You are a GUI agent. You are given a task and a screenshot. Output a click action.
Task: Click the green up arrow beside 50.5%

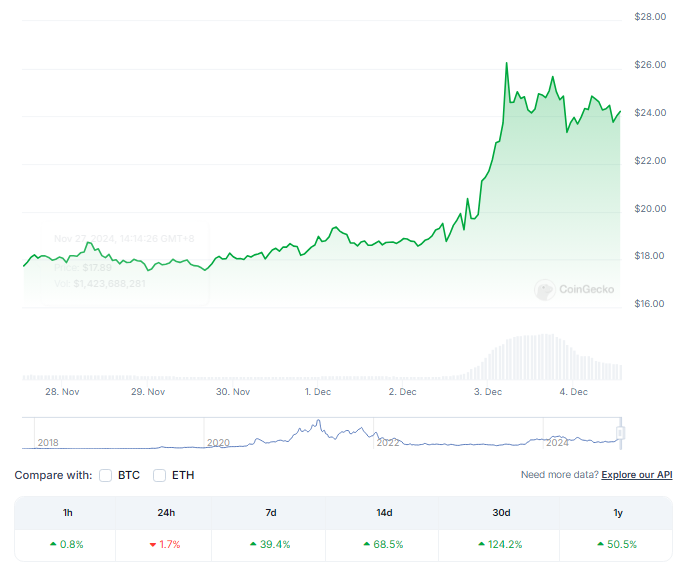pos(599,544)
